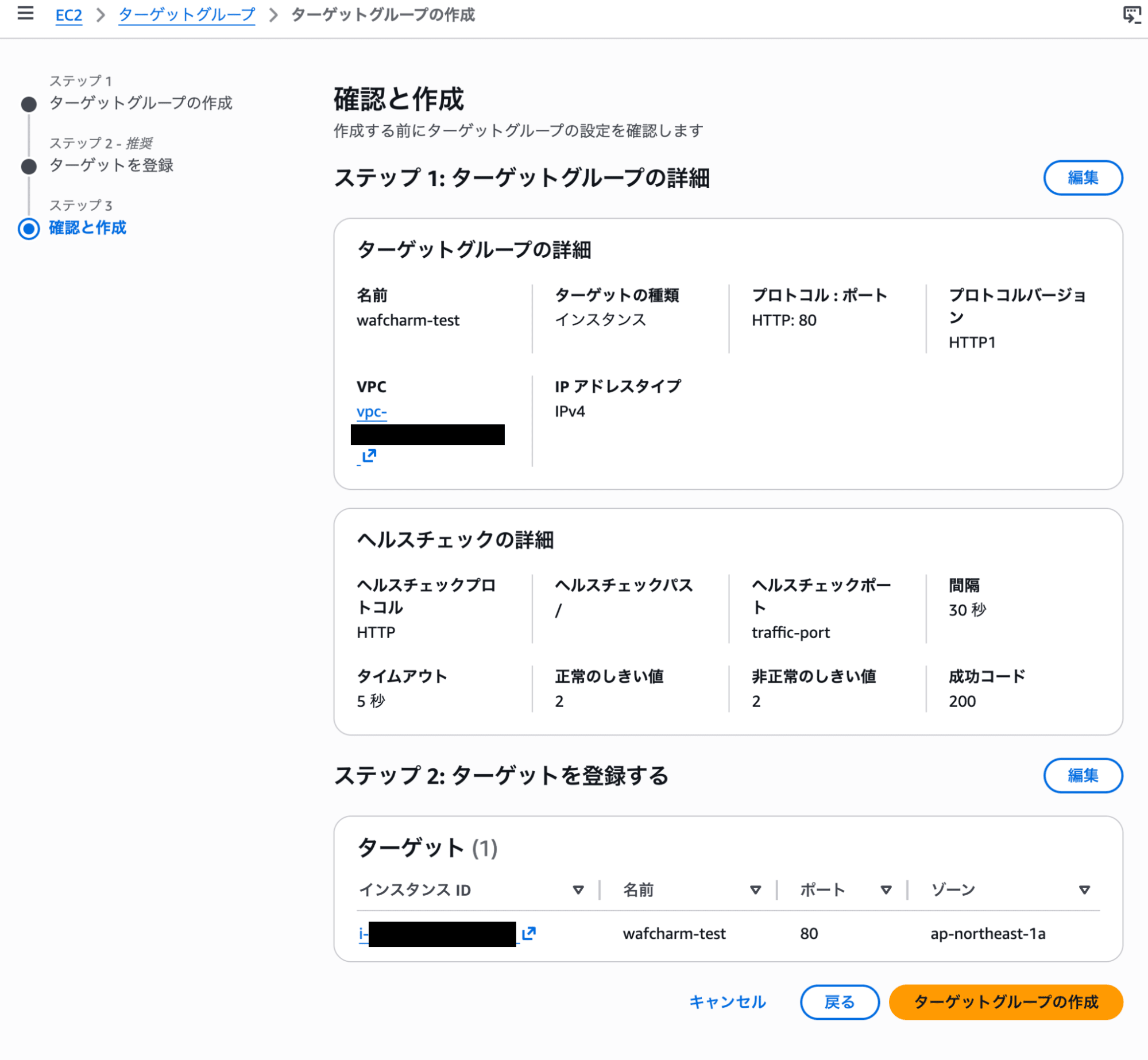
Task: Open ターゲットグループ breadcrumb link
Action: [187, 15]
